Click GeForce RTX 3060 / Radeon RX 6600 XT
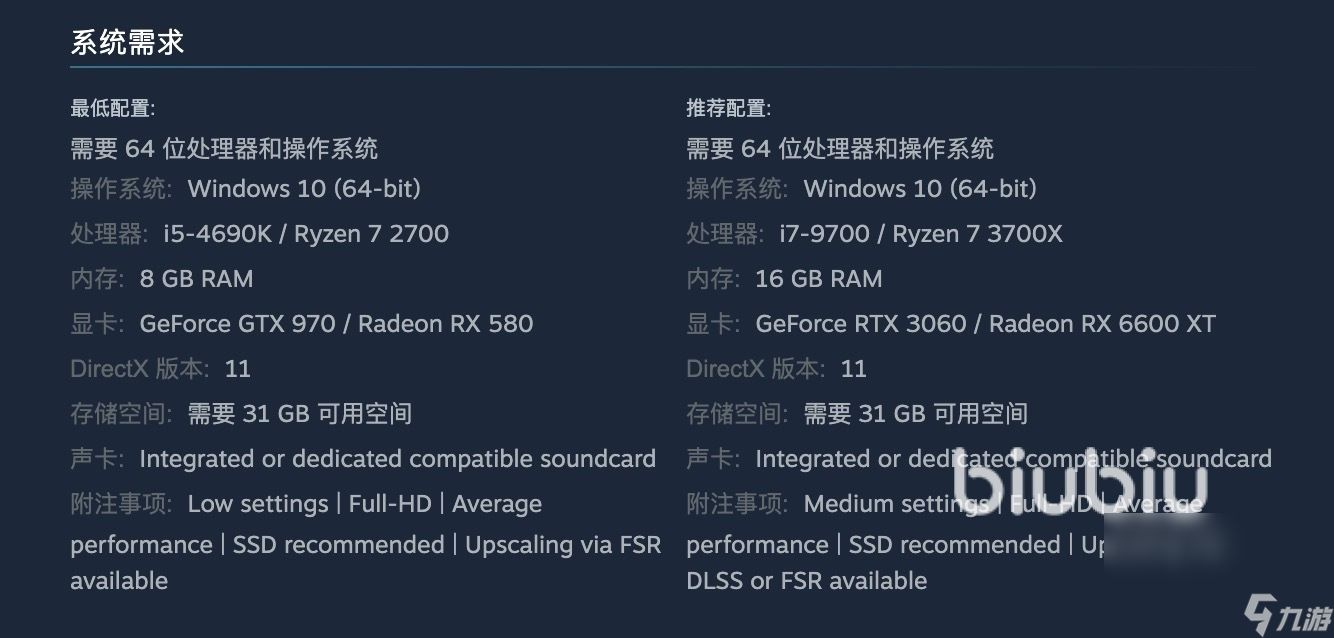 [986, 324]
